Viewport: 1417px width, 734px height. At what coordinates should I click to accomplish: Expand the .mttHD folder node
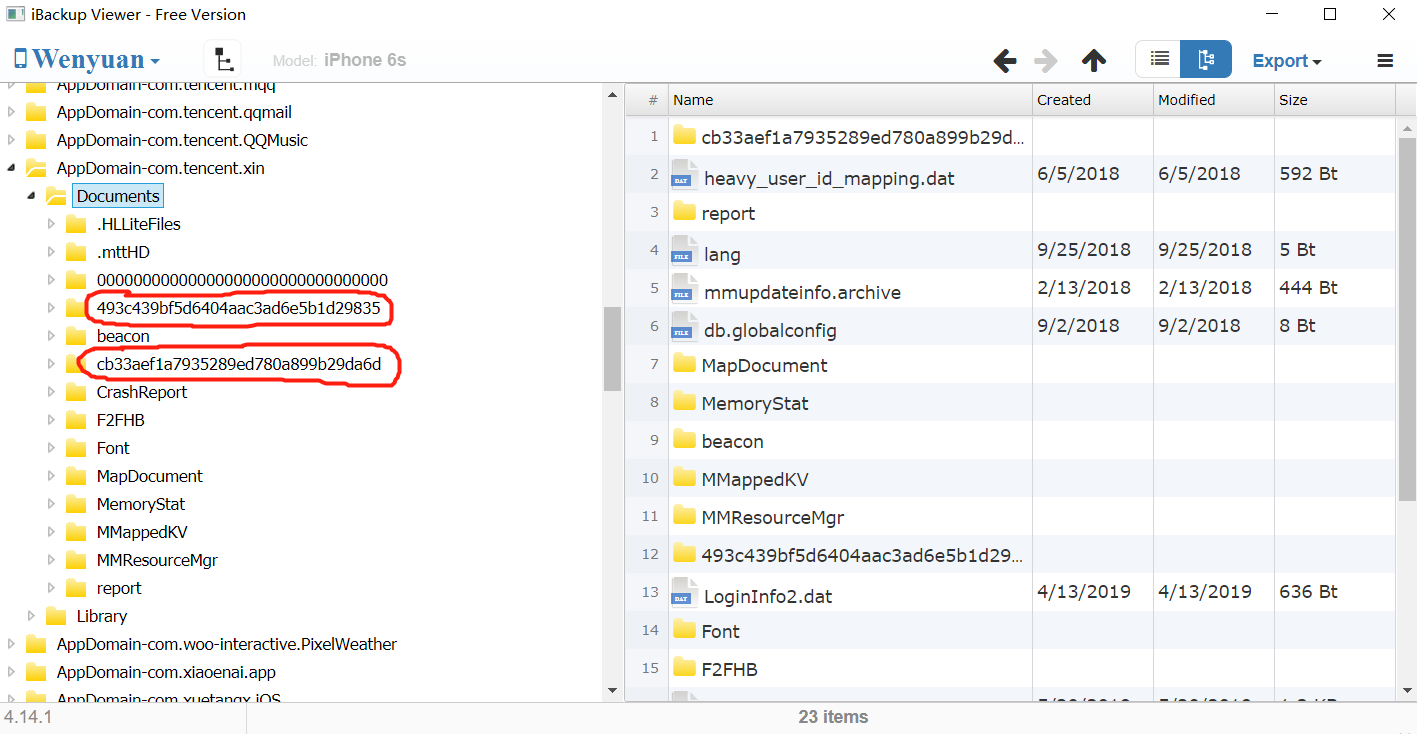[52, 252]
